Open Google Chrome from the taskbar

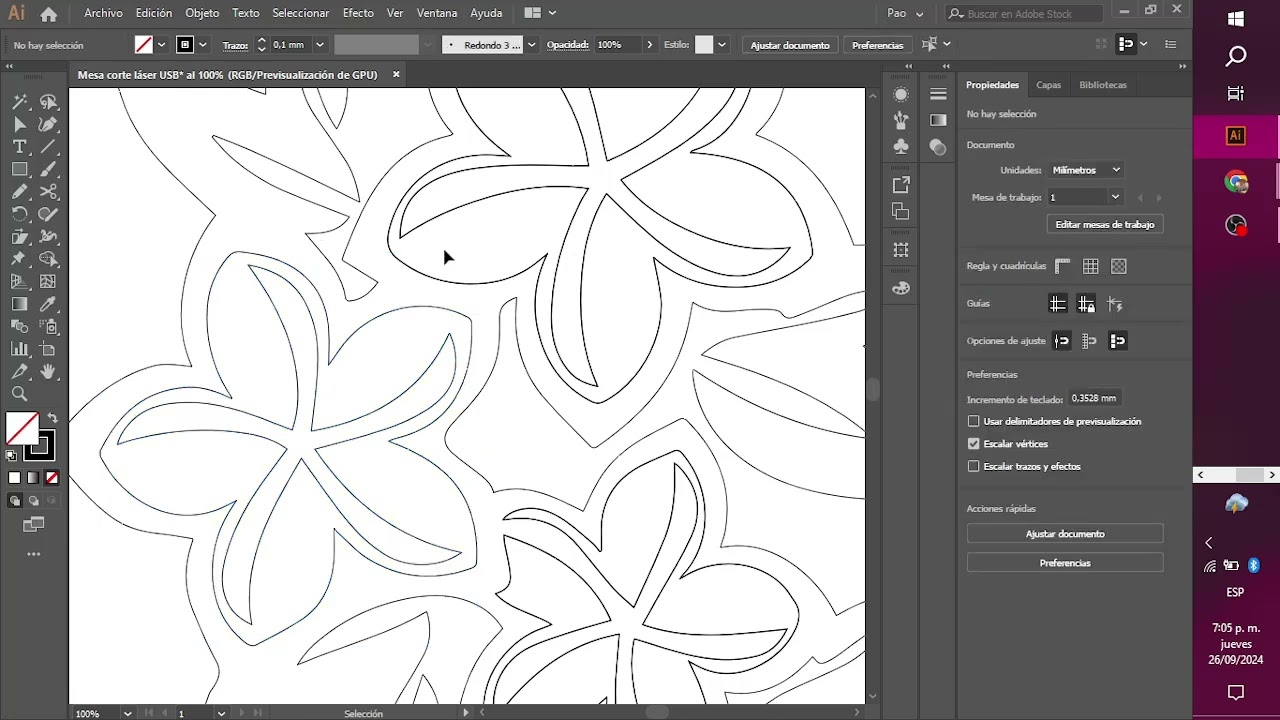(x=1236, y=182)
